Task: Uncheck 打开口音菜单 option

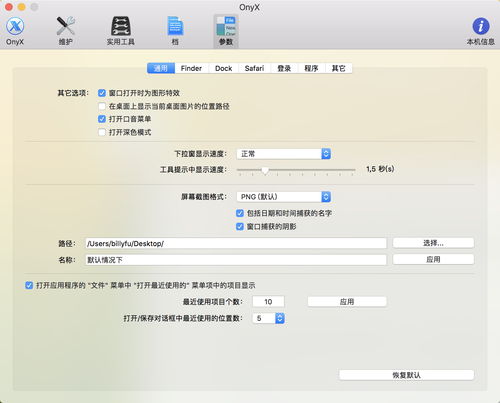Action: coord(102,119)
